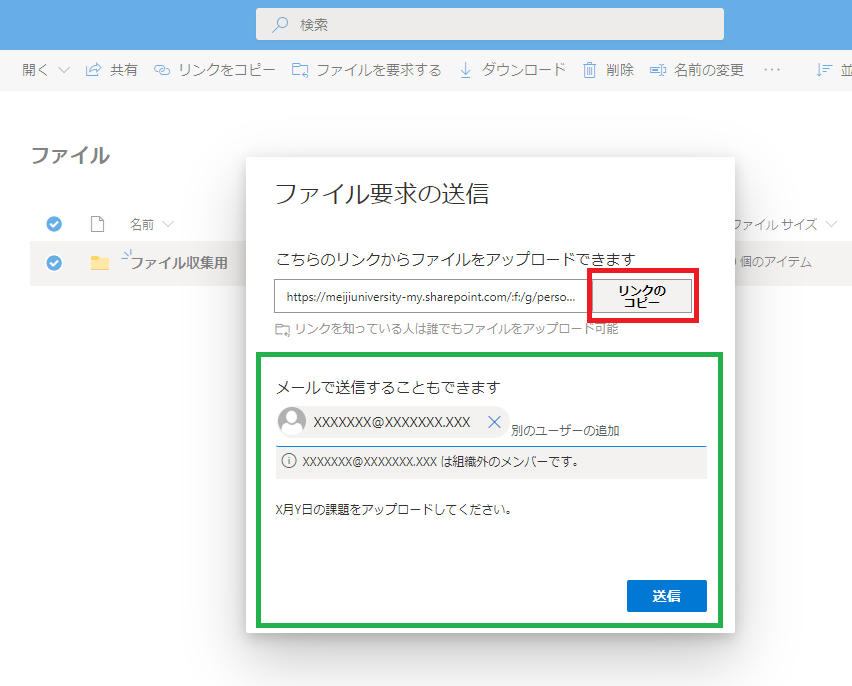
Task: Click the 検索 search box
Action: point(490,24)
